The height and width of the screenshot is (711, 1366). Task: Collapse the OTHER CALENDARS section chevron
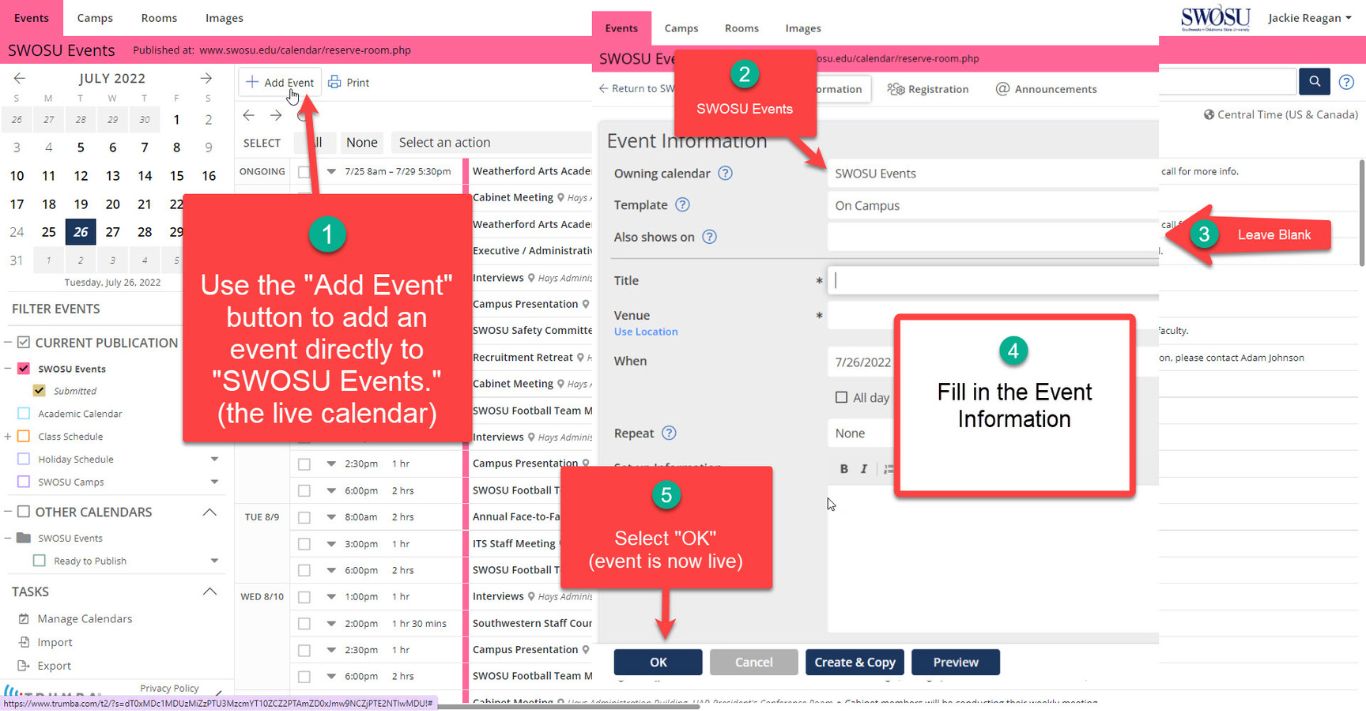[x=209, y=511]
